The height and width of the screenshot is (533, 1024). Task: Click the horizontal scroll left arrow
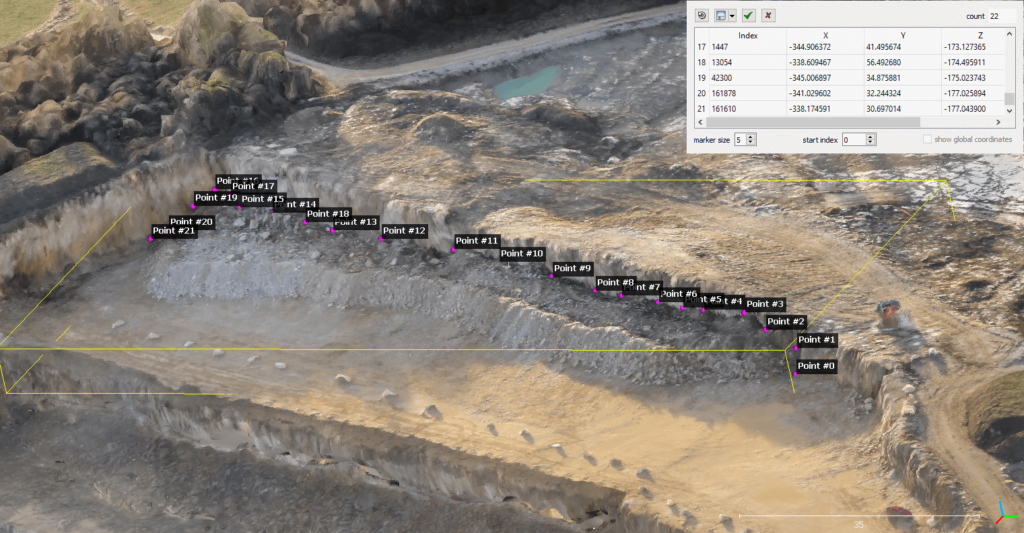tap(701, 122)
